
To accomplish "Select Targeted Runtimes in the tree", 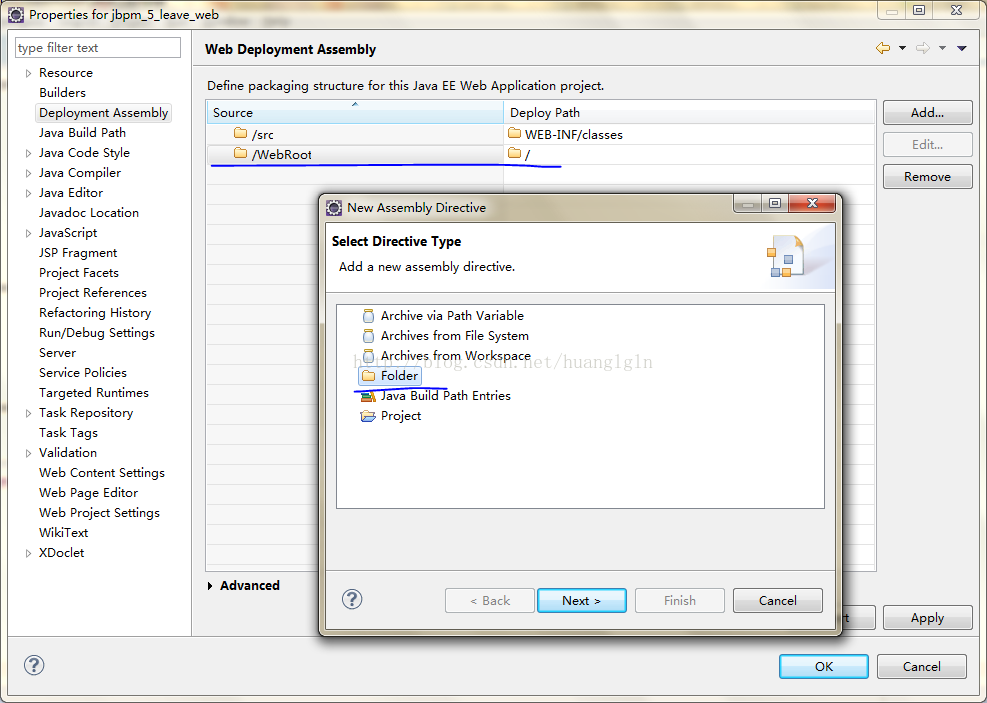I will tap(94, 393).
